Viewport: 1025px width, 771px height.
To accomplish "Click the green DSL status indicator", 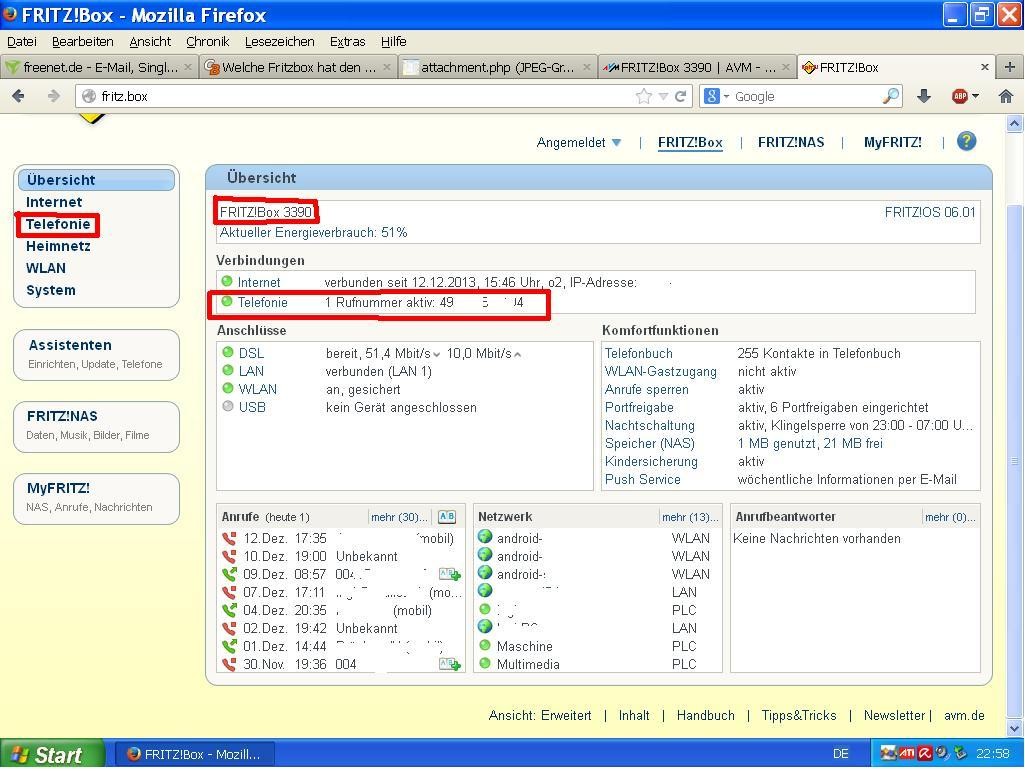I will click(227, 352).
